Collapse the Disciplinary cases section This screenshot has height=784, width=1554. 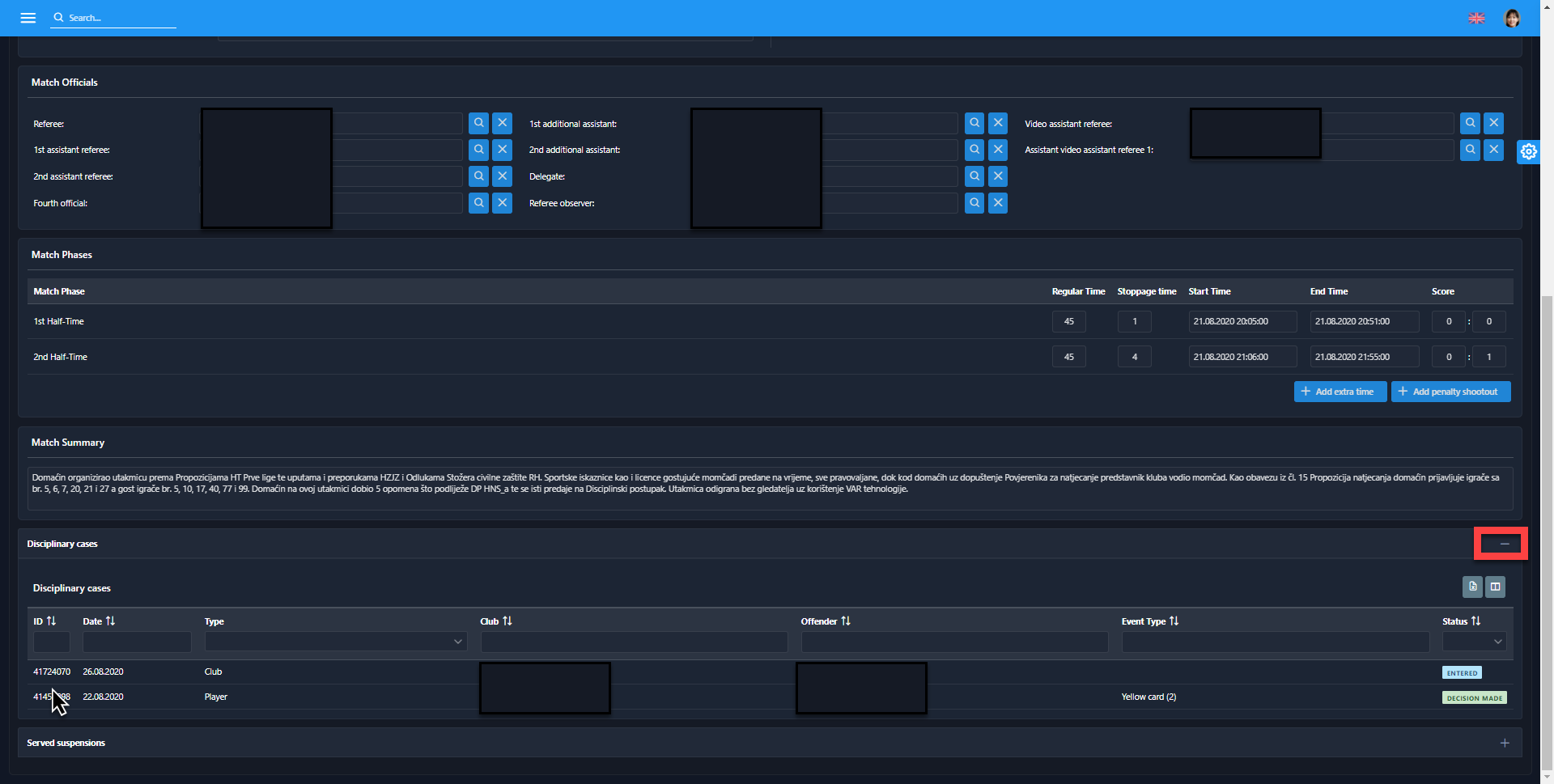click(1504, 544)
